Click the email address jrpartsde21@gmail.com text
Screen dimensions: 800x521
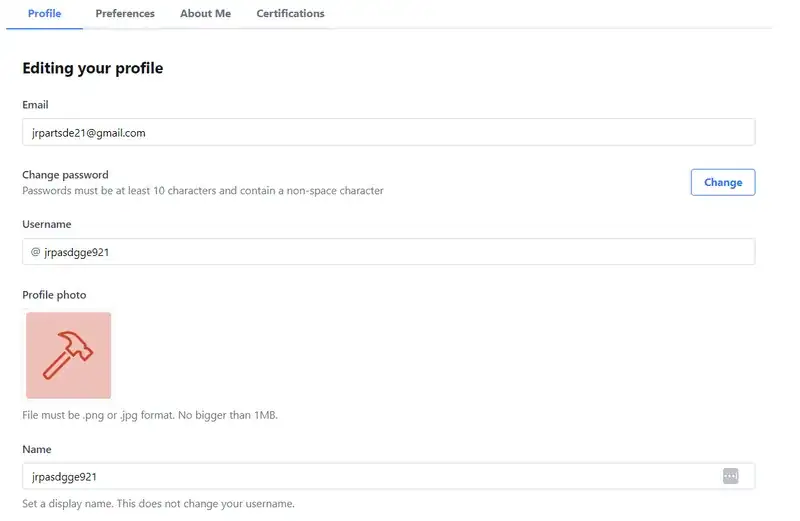pyautogui.click(x=88, y=133)
